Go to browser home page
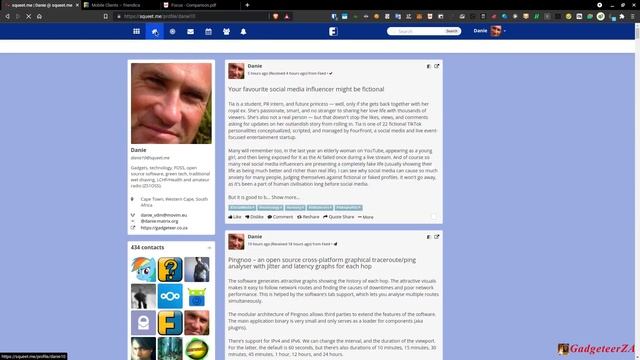The width and height of the screenshot is (640, 360). [x=39, y=16]
